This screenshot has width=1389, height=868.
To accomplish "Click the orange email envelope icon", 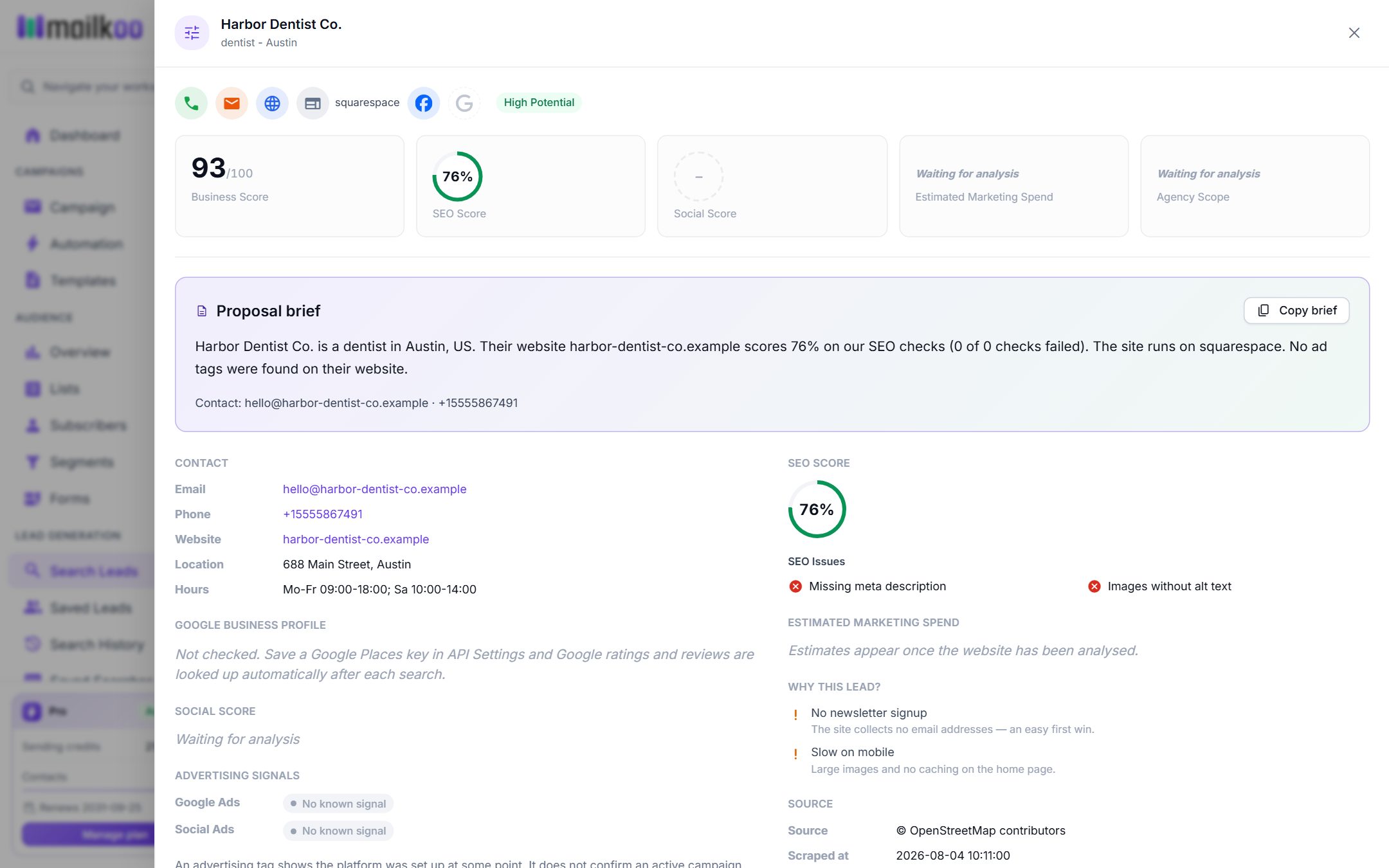I will (232, 103).
